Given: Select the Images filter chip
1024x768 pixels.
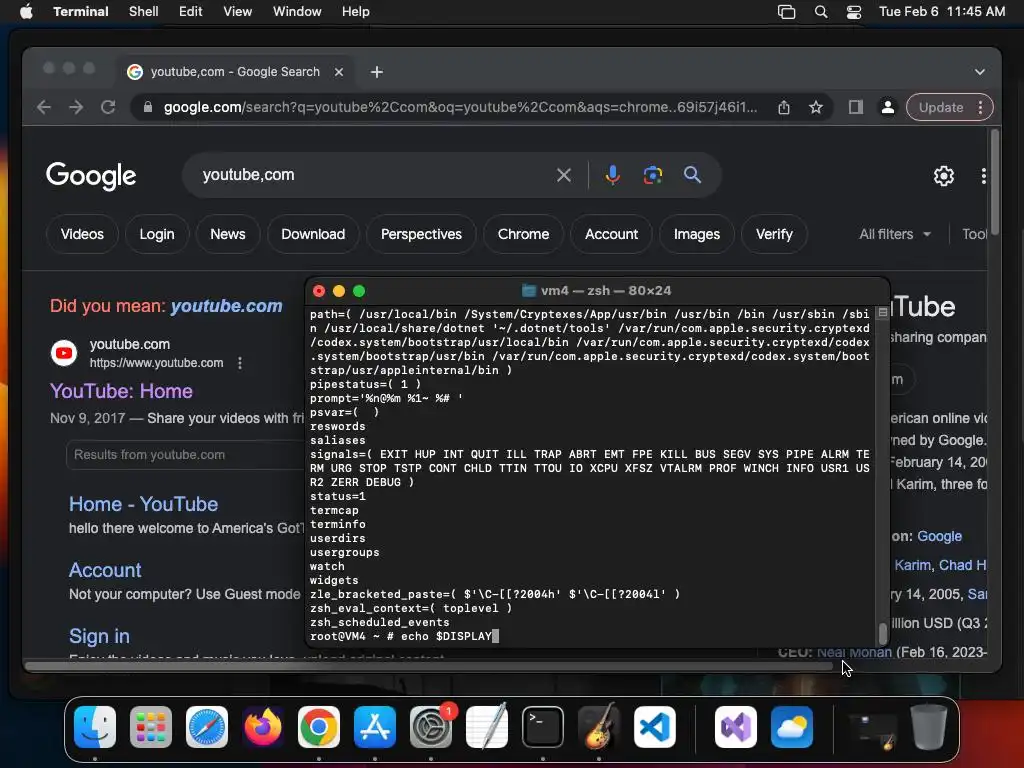Looking at the screenshot, I should [x=697, y=234].
